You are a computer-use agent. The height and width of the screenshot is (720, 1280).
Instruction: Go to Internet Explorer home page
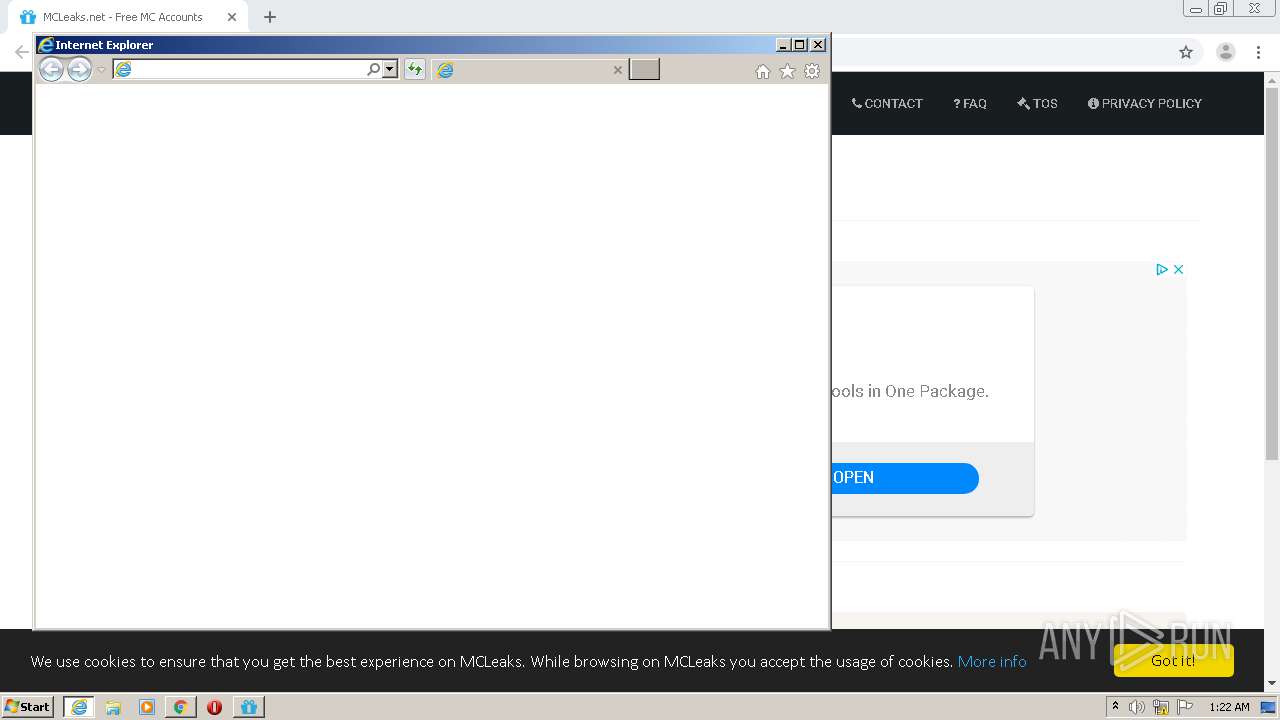click(763, 71)
